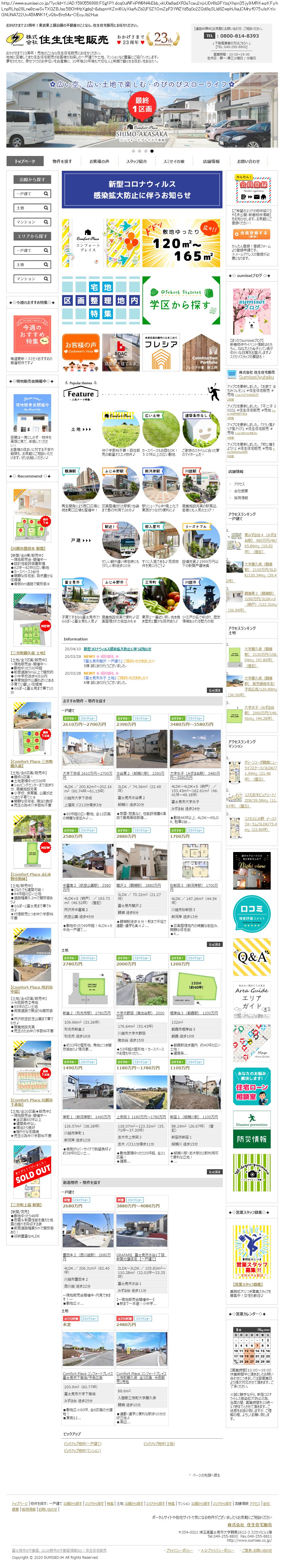Open the ふじみ野駅 station feature circle

(121, 485)
